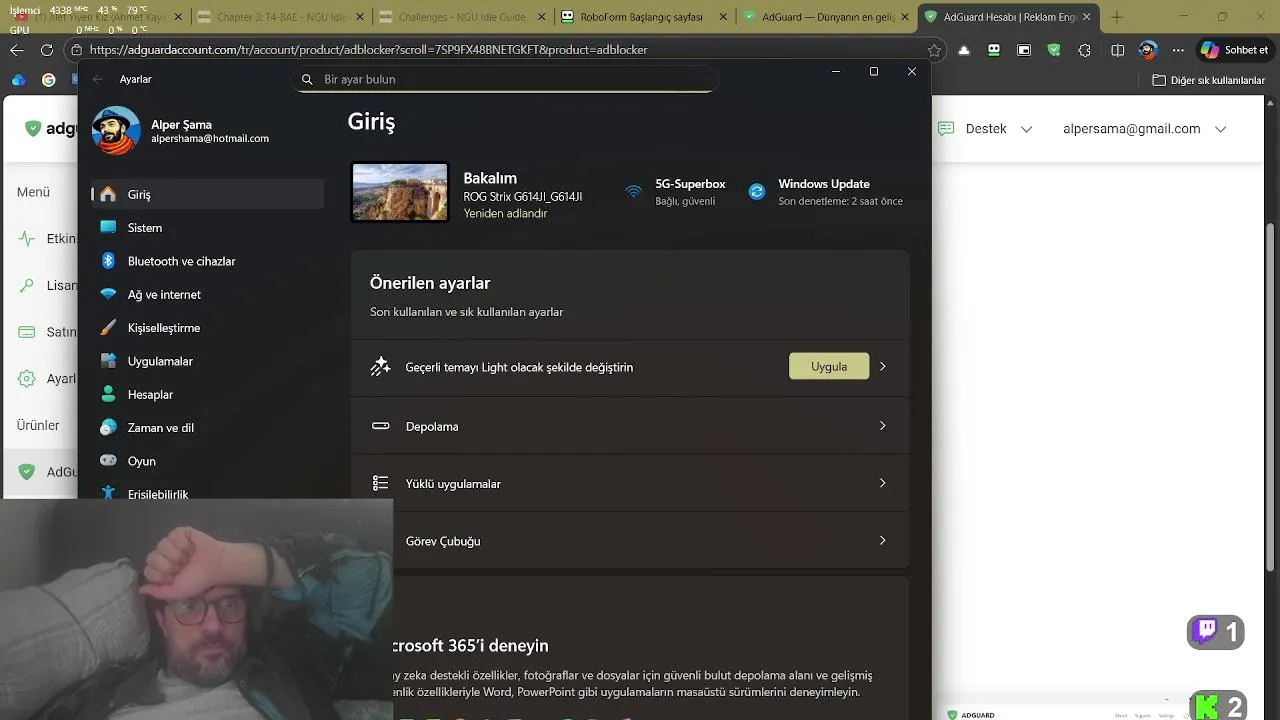
Task: Expand the Destek dropdown on AdGuard page
Action: pyautogui.click(x=1026, y=129)
